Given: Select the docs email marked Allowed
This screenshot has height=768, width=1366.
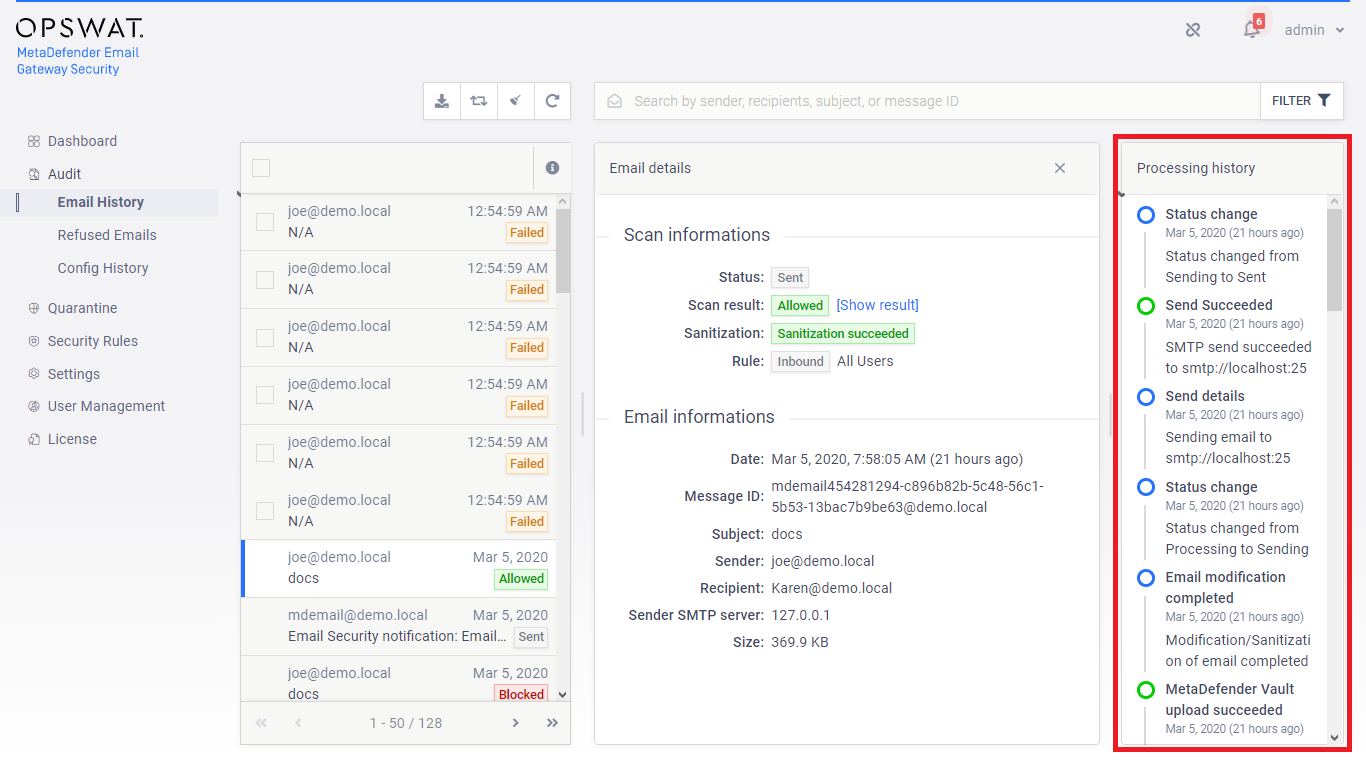Looking at the screenshot, I should (x=399, y=569).
